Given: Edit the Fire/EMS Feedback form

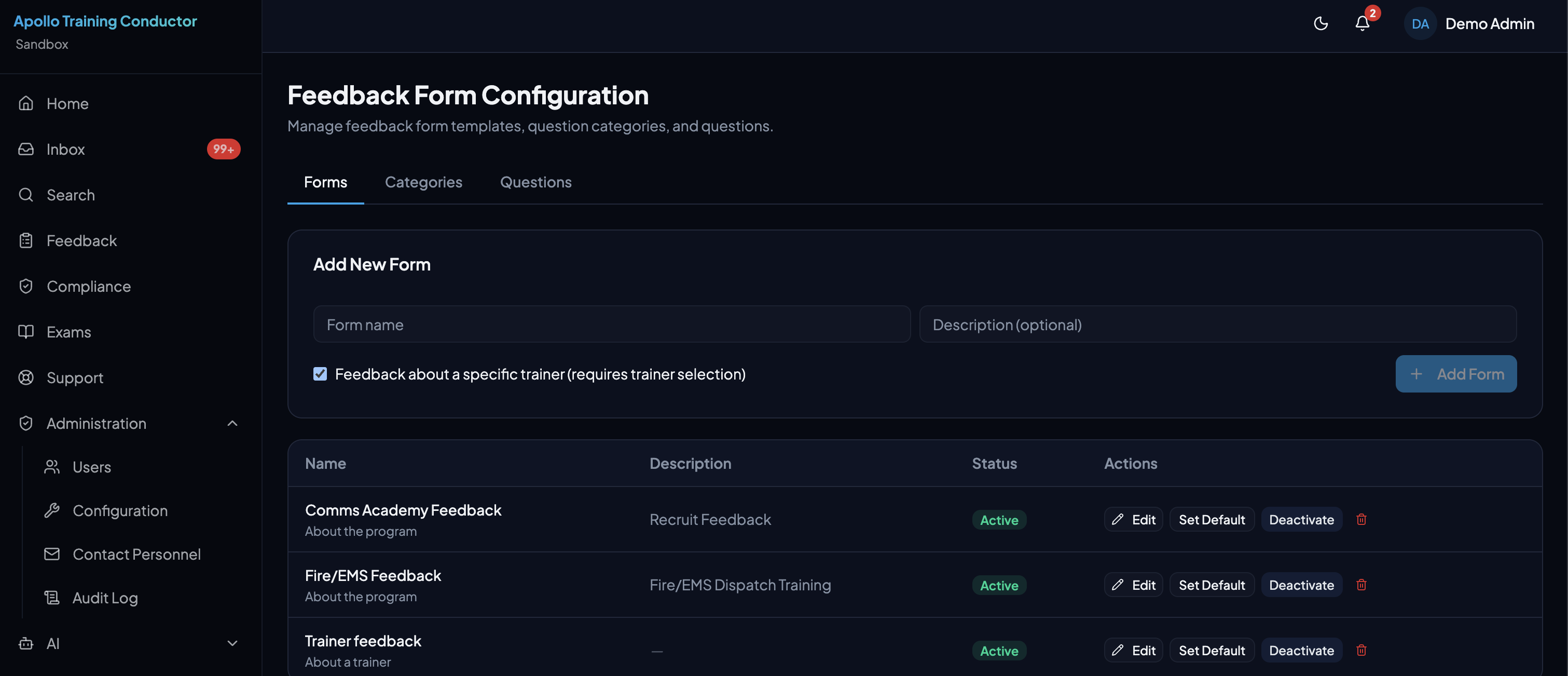Looking at the screenshot, I should pos(1133,585).
